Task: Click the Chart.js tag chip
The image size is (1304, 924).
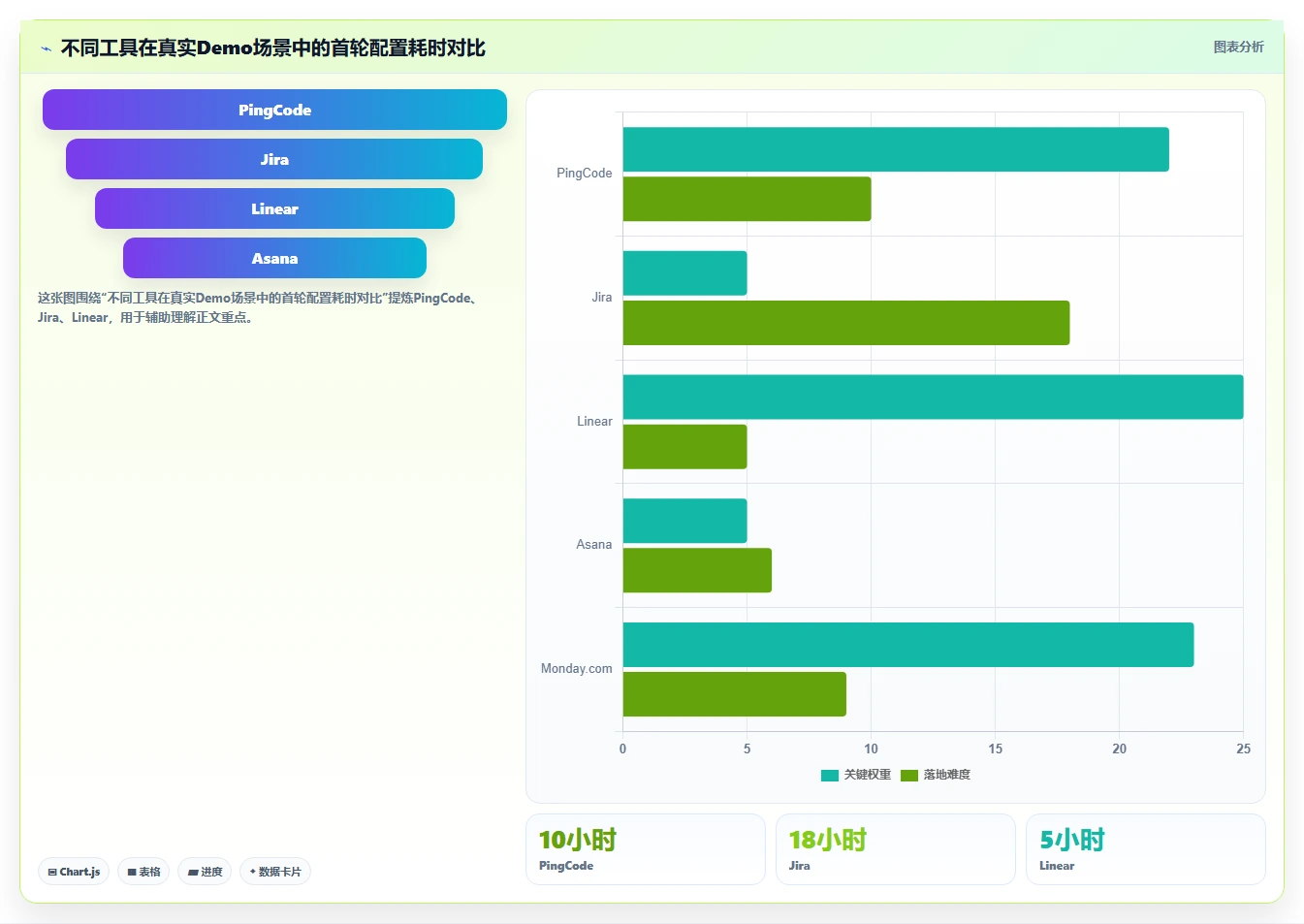Action: 74,872
